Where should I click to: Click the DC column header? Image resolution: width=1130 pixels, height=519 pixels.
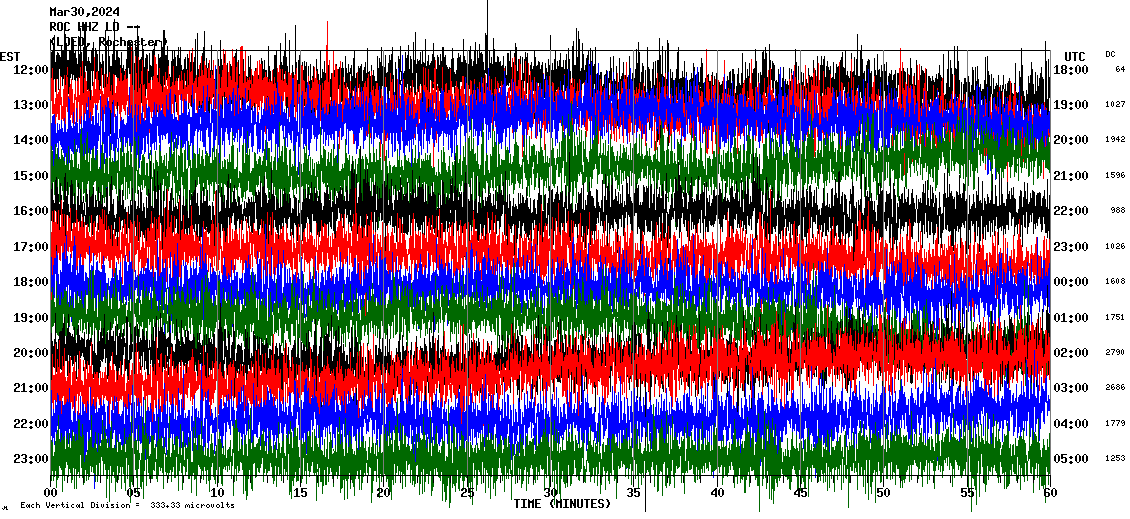point(1110,54)
